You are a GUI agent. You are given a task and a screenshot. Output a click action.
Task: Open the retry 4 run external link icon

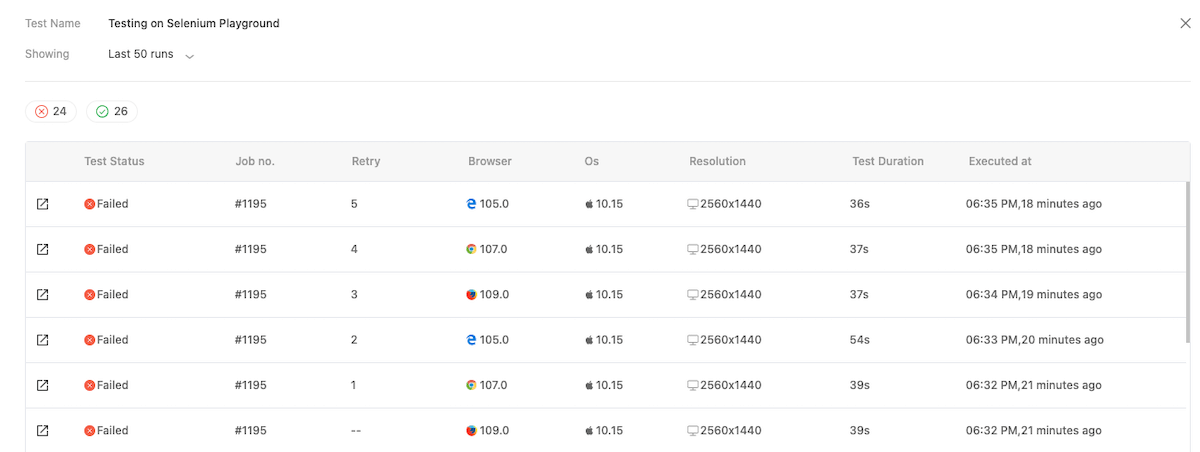click(42, 249)
